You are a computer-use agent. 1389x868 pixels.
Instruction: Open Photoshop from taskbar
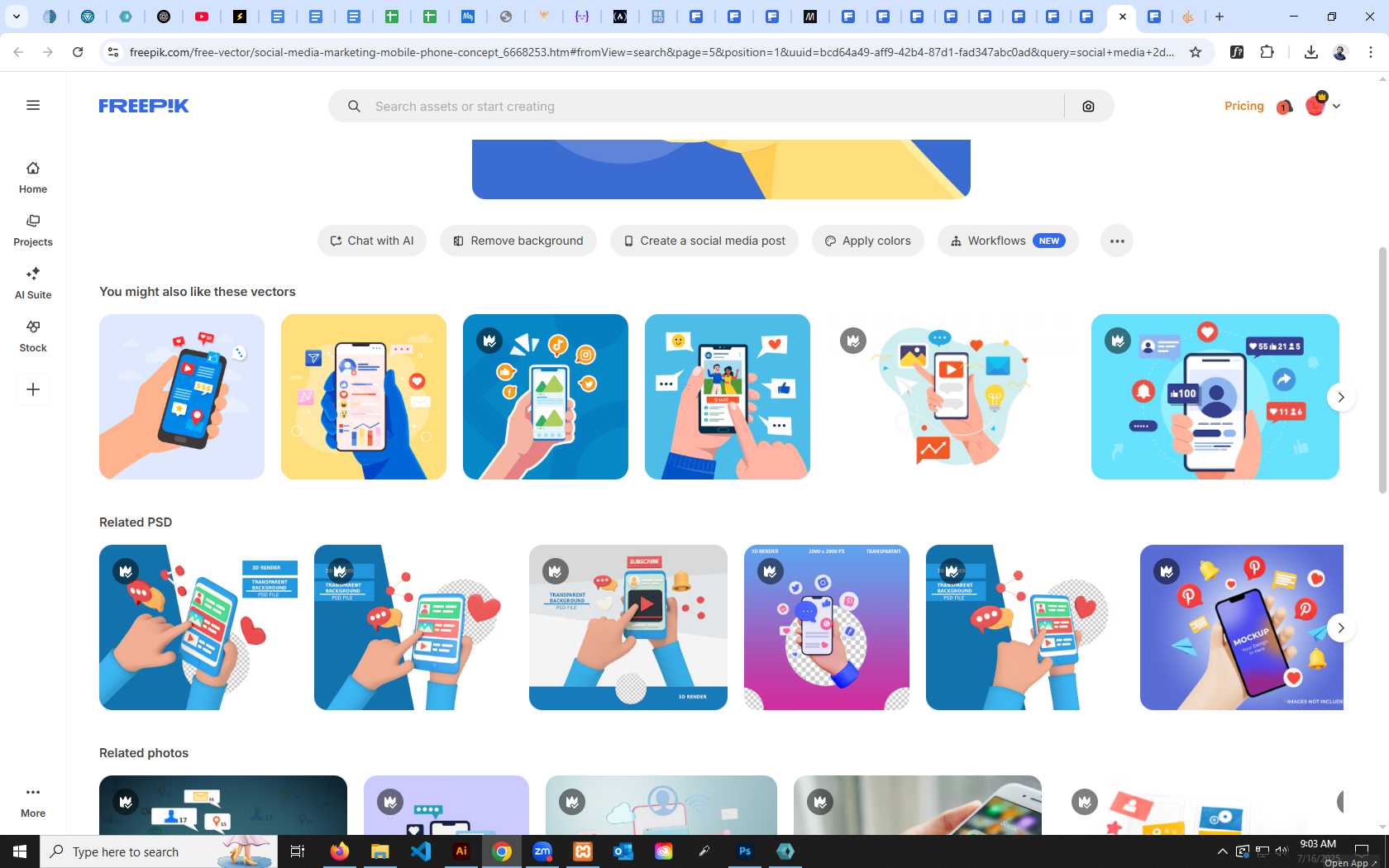coord(745,851)
